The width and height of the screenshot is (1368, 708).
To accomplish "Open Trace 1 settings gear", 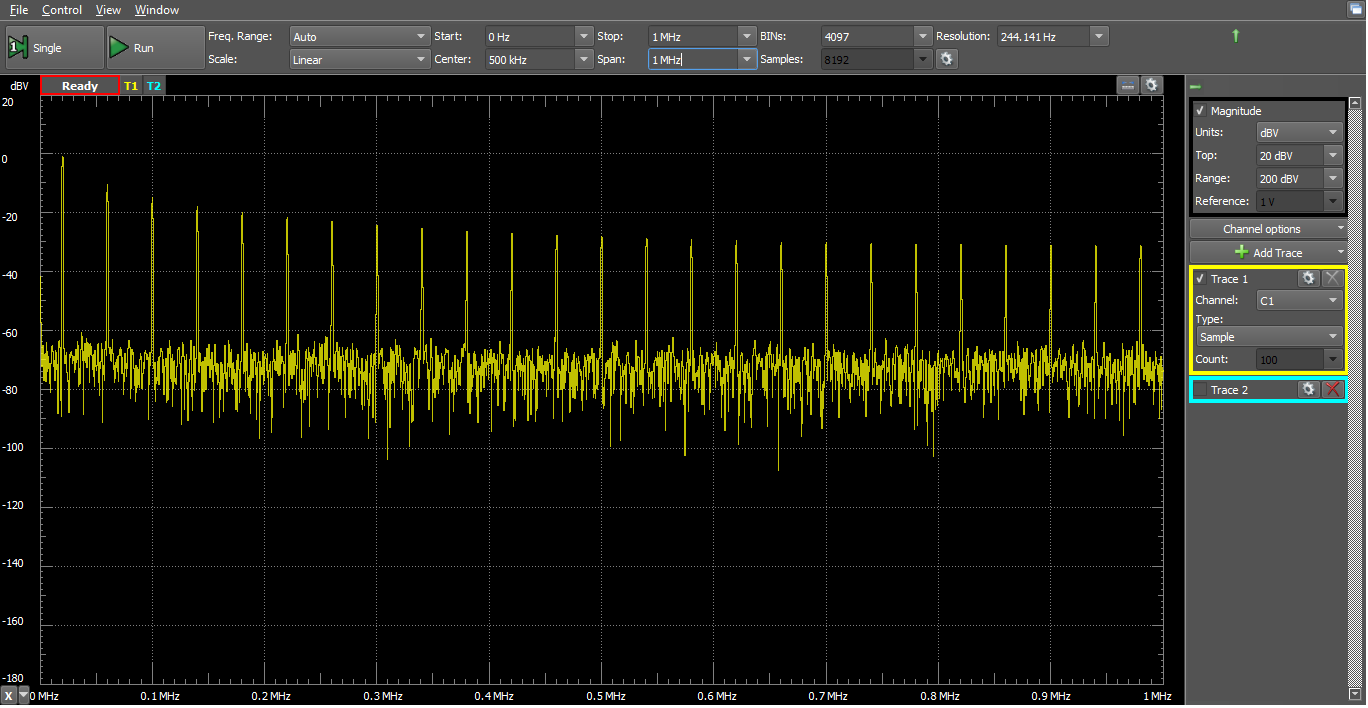I will [x=1308, y=279].
